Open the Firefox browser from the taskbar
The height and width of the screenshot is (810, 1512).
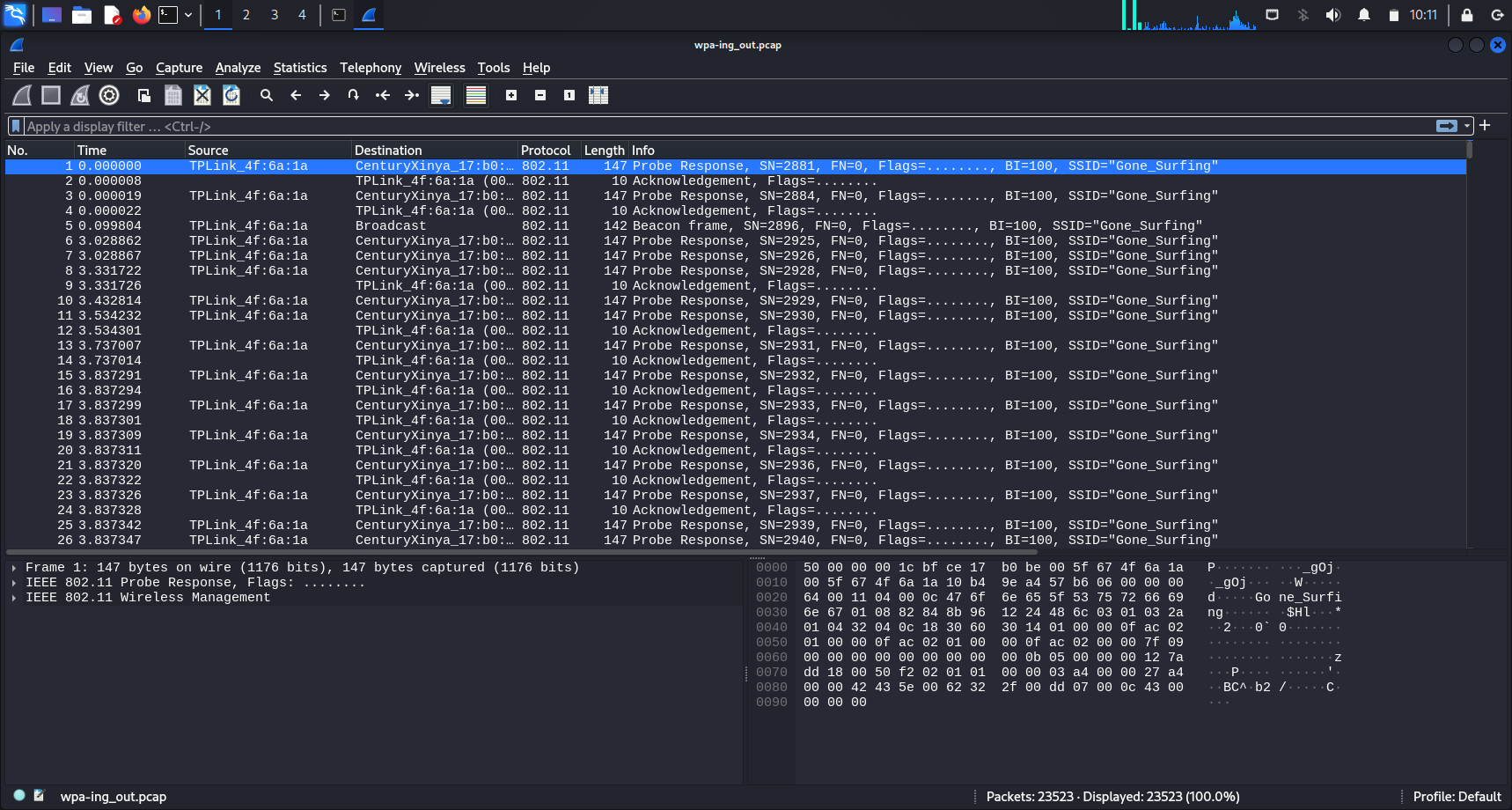coord(141,15)
